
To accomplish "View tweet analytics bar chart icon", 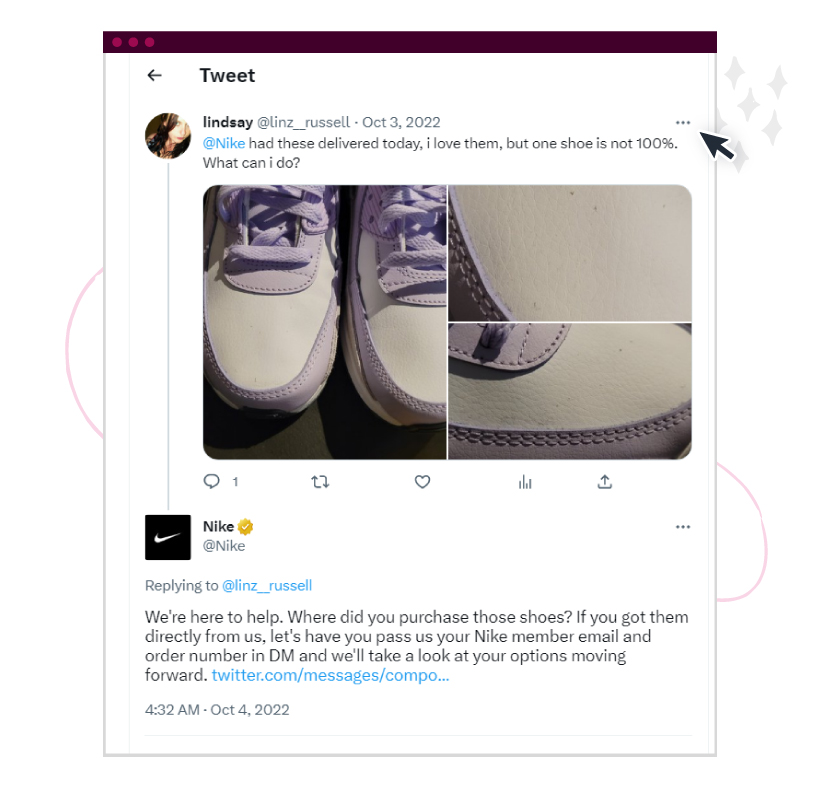I will (x=525, y=482).
